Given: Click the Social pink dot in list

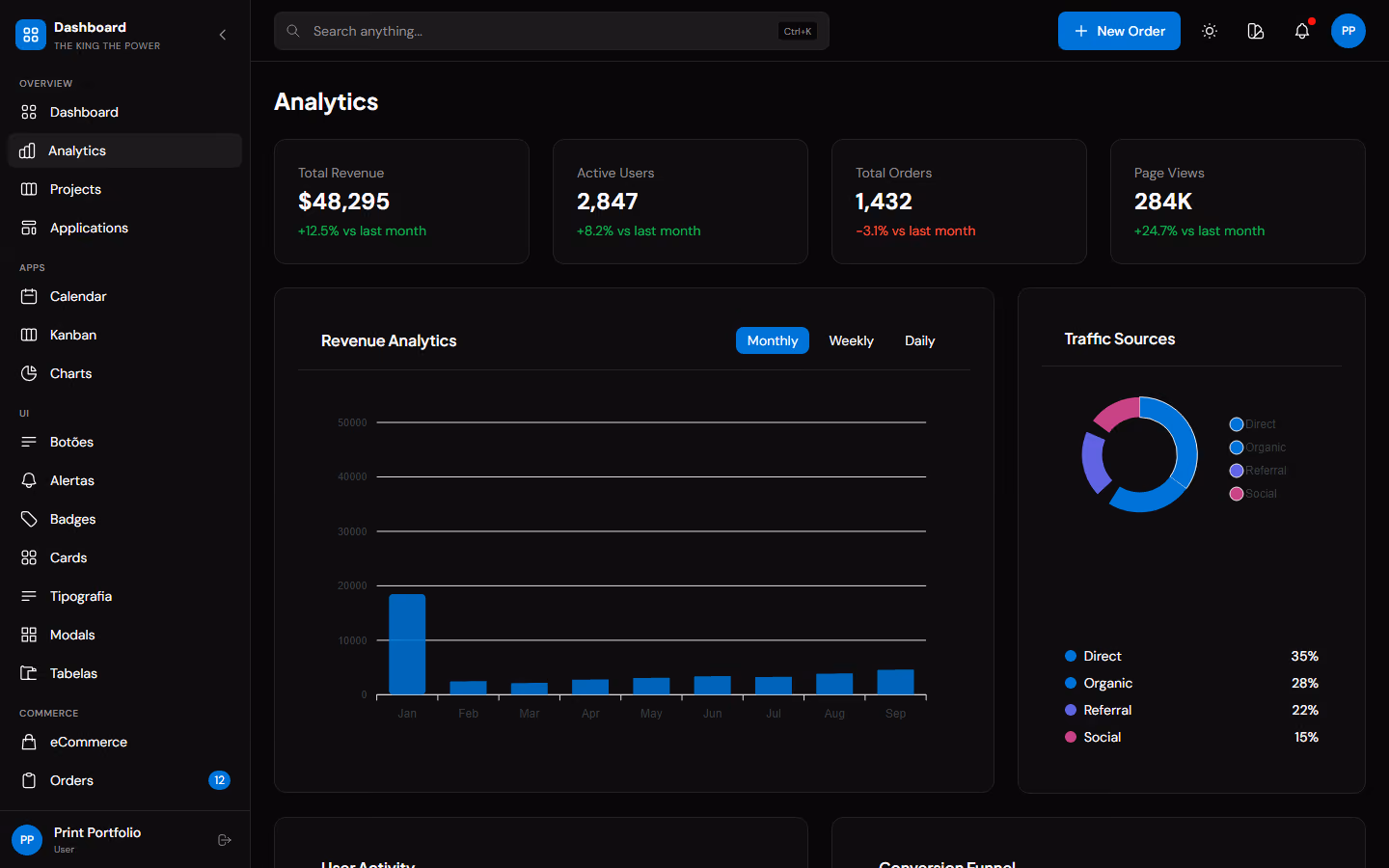Looking at the screenshot, I should 1071,737.
